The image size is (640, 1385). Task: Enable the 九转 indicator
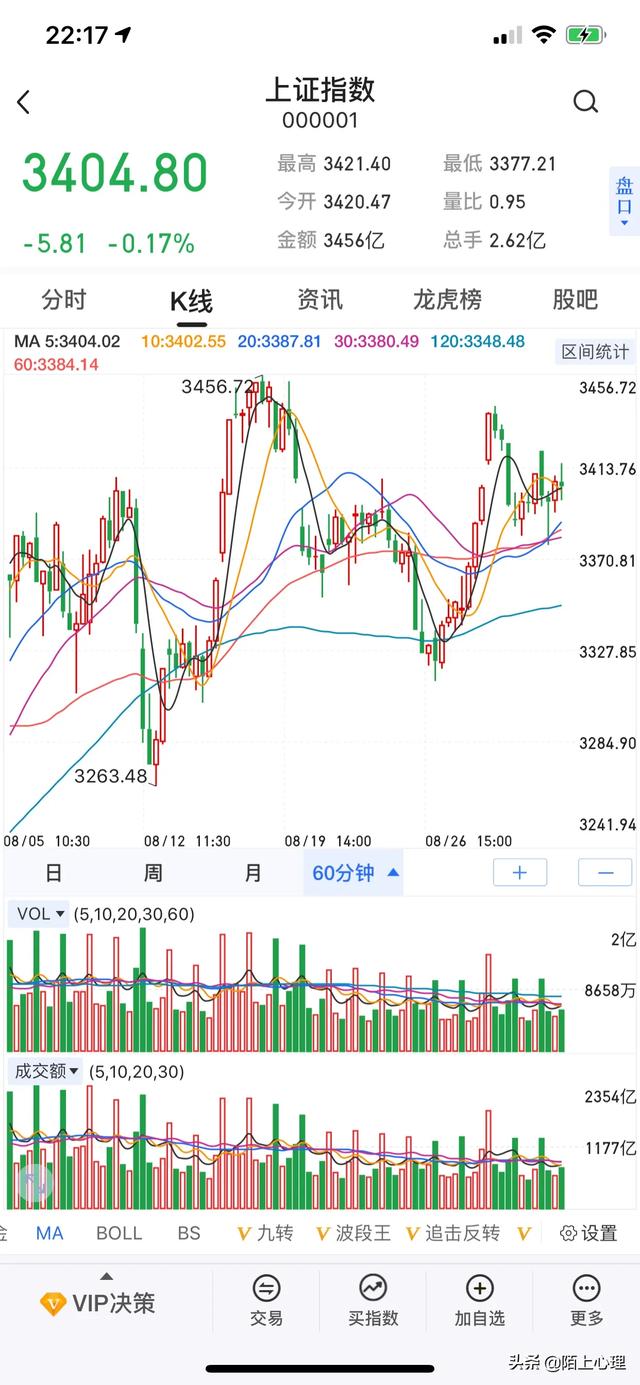coord(265,1233)
